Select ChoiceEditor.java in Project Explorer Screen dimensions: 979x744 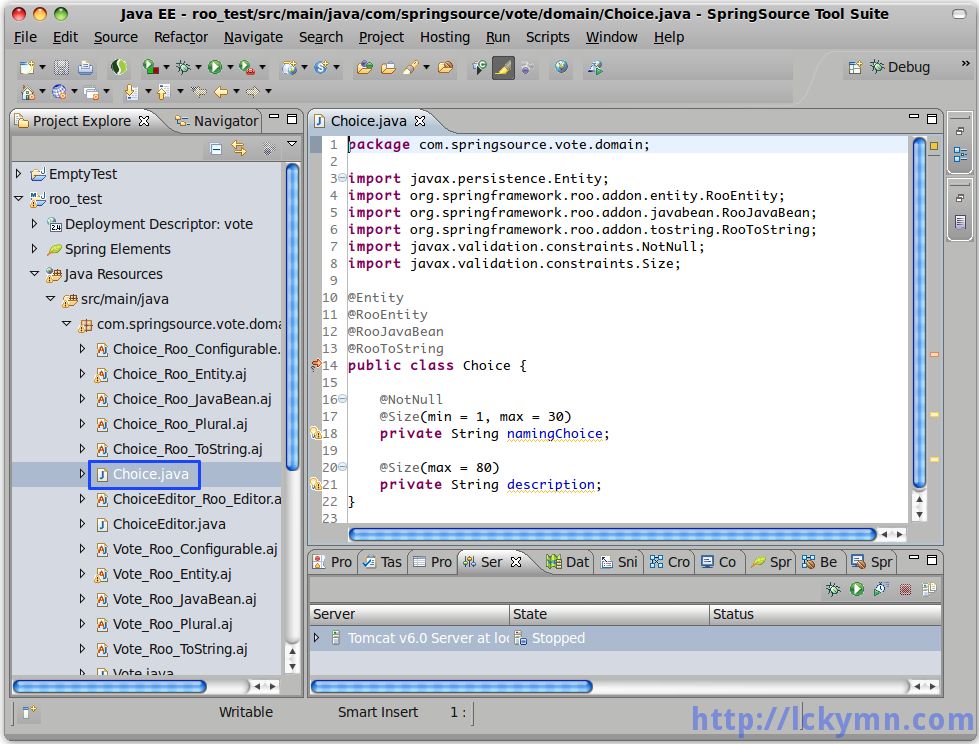click(x=161, y=524)
